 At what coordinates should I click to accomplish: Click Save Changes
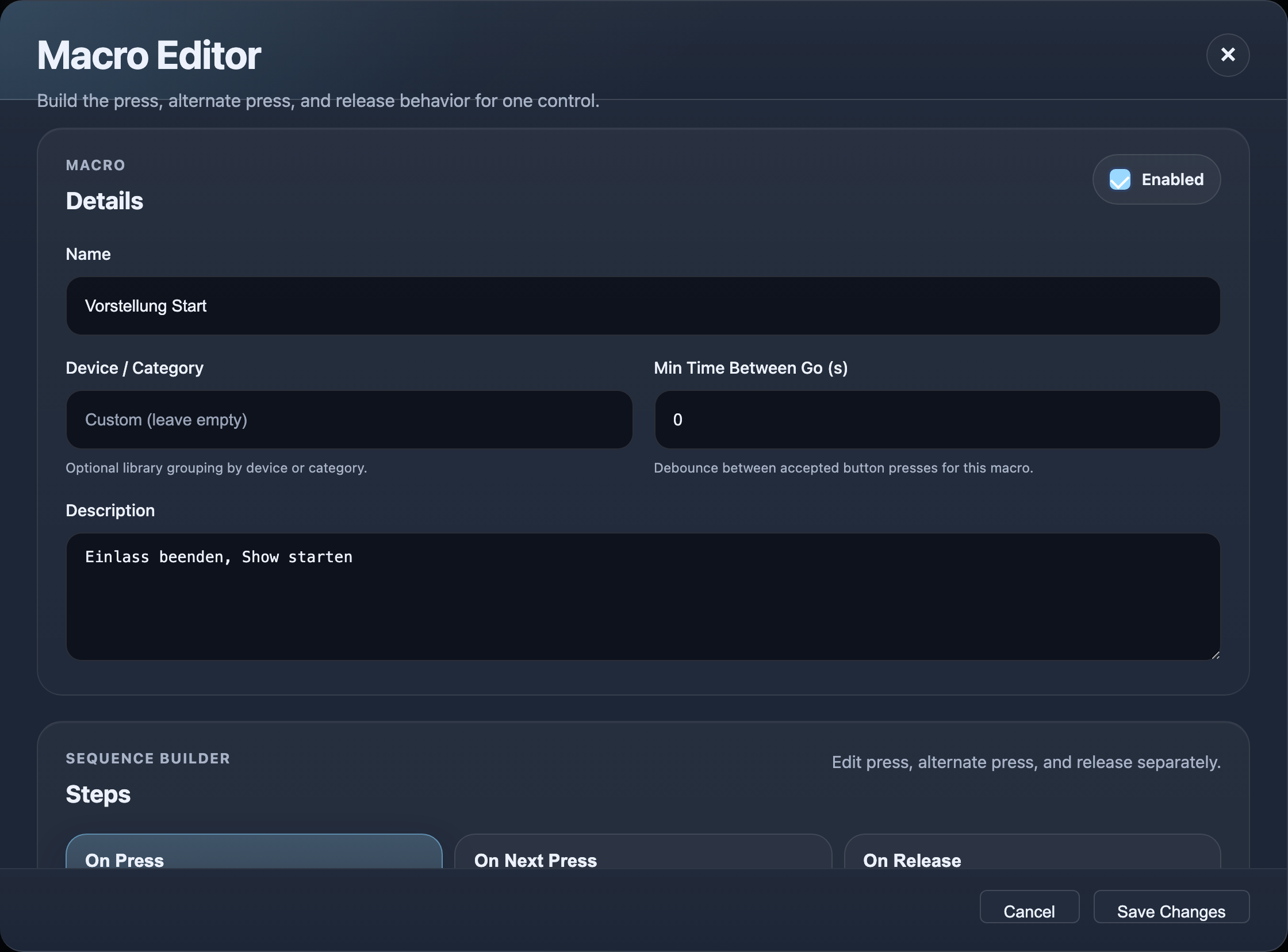(x=1171, y=907)
